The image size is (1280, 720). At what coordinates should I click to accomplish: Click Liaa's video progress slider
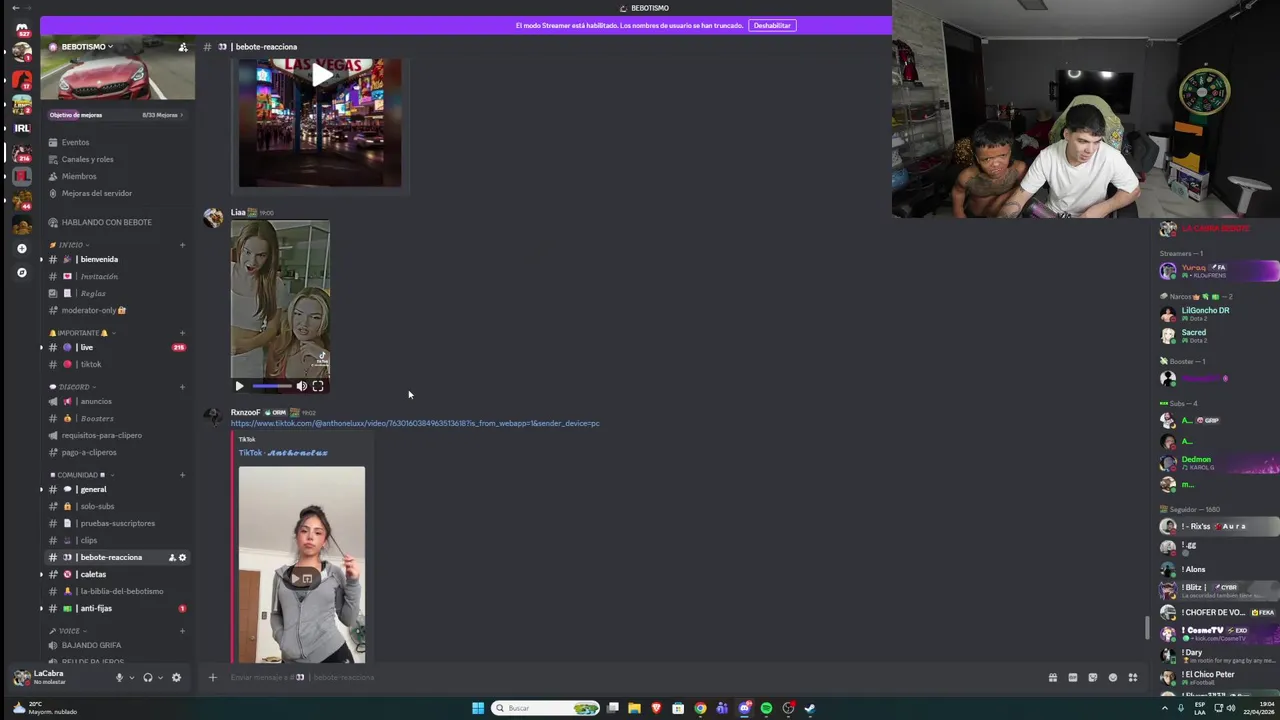pos(271,386)
